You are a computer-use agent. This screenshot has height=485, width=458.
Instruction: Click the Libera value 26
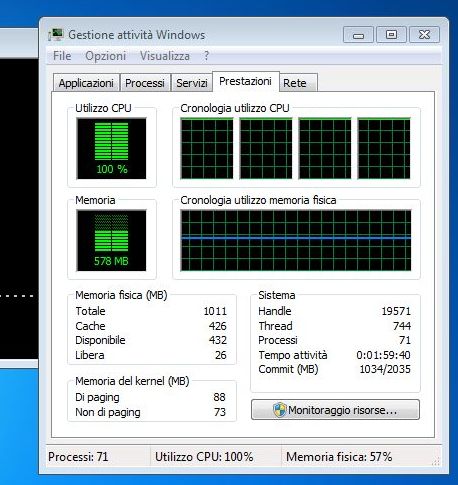click(x=221, y=355)
